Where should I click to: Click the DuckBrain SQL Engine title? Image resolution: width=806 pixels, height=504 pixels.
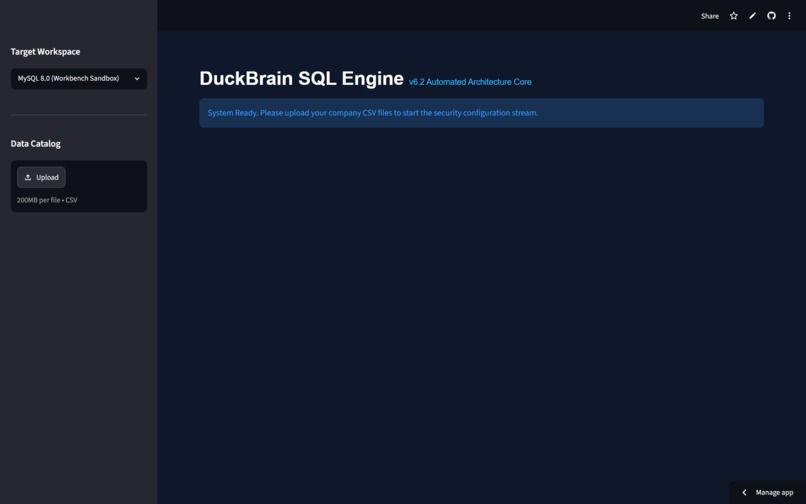pyautogui.click(x=301, y=79)
